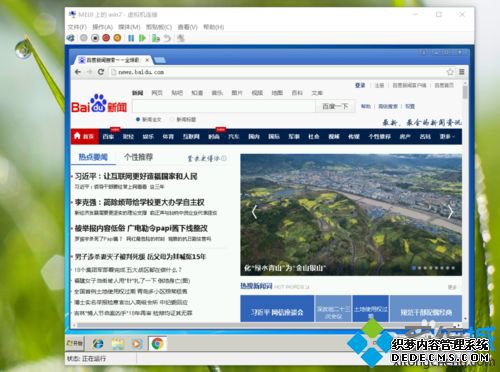Close the Baidu news browser tab
This screenshot has height=372, width=500.
147,60
